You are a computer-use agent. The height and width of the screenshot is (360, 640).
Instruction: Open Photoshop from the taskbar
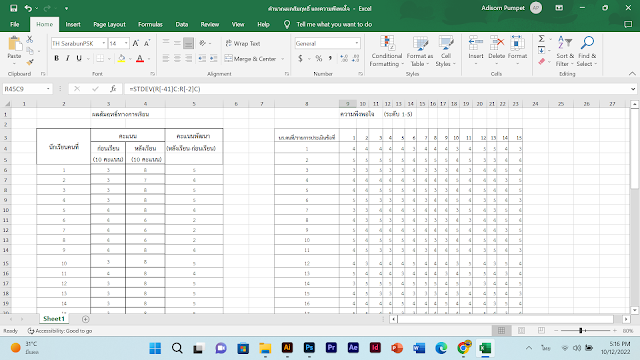coord(309,348)
